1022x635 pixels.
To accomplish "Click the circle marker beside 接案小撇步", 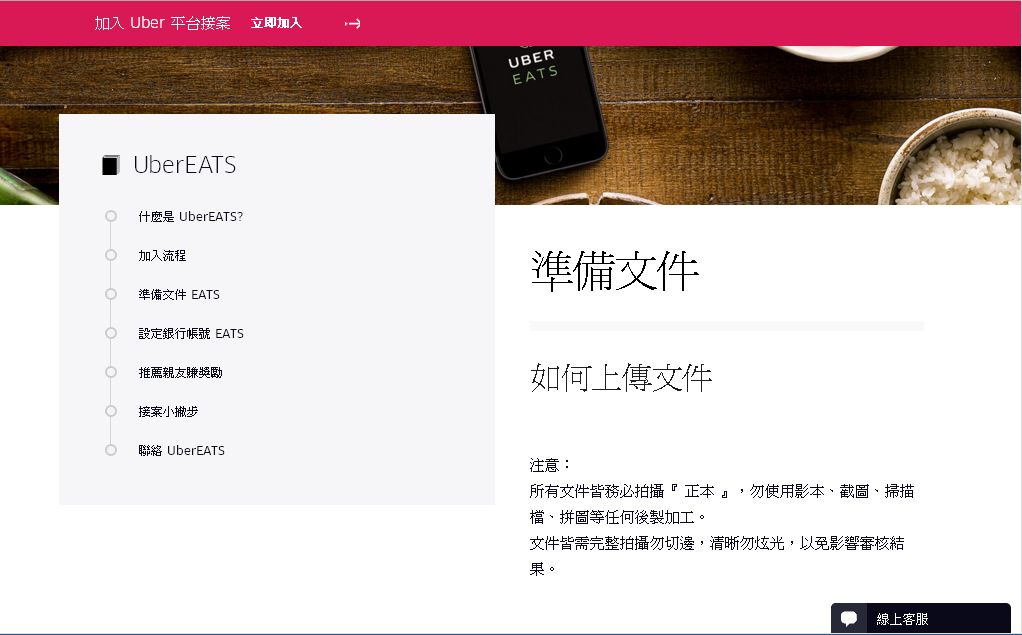I will [x=111, y=411].
